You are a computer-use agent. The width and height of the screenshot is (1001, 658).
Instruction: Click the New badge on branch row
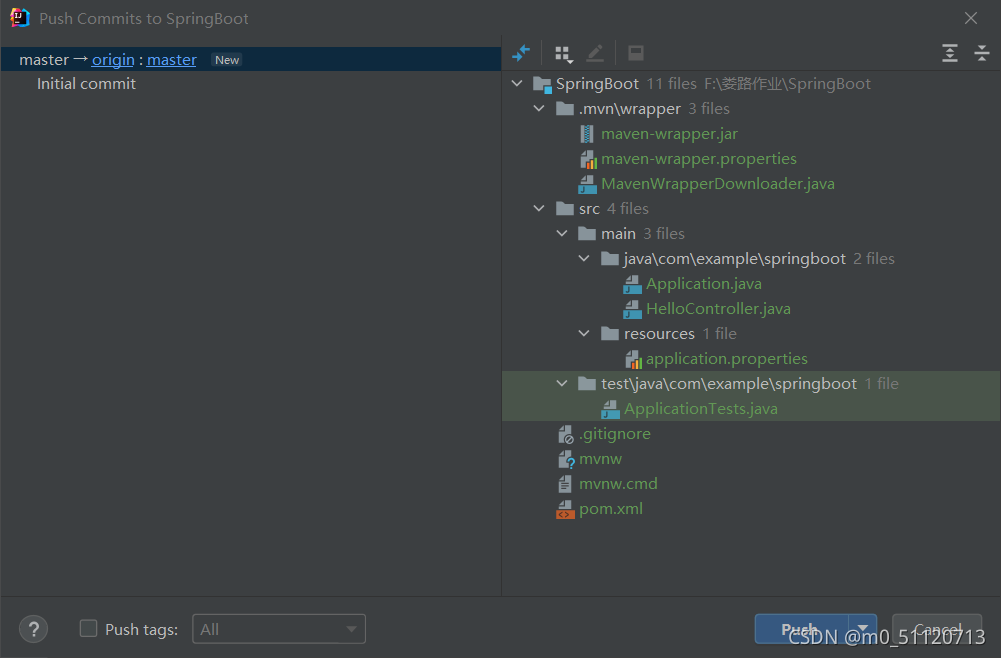click(x=227, y=60)
